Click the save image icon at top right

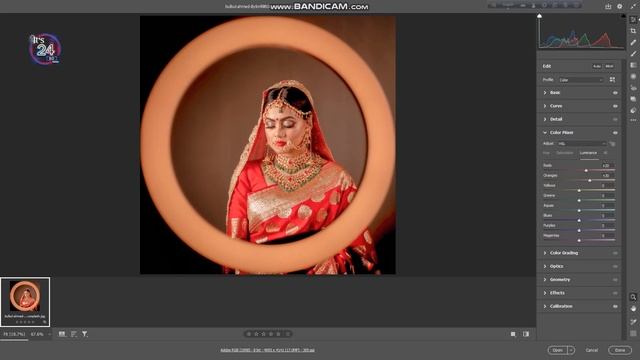tap(608, 6)
